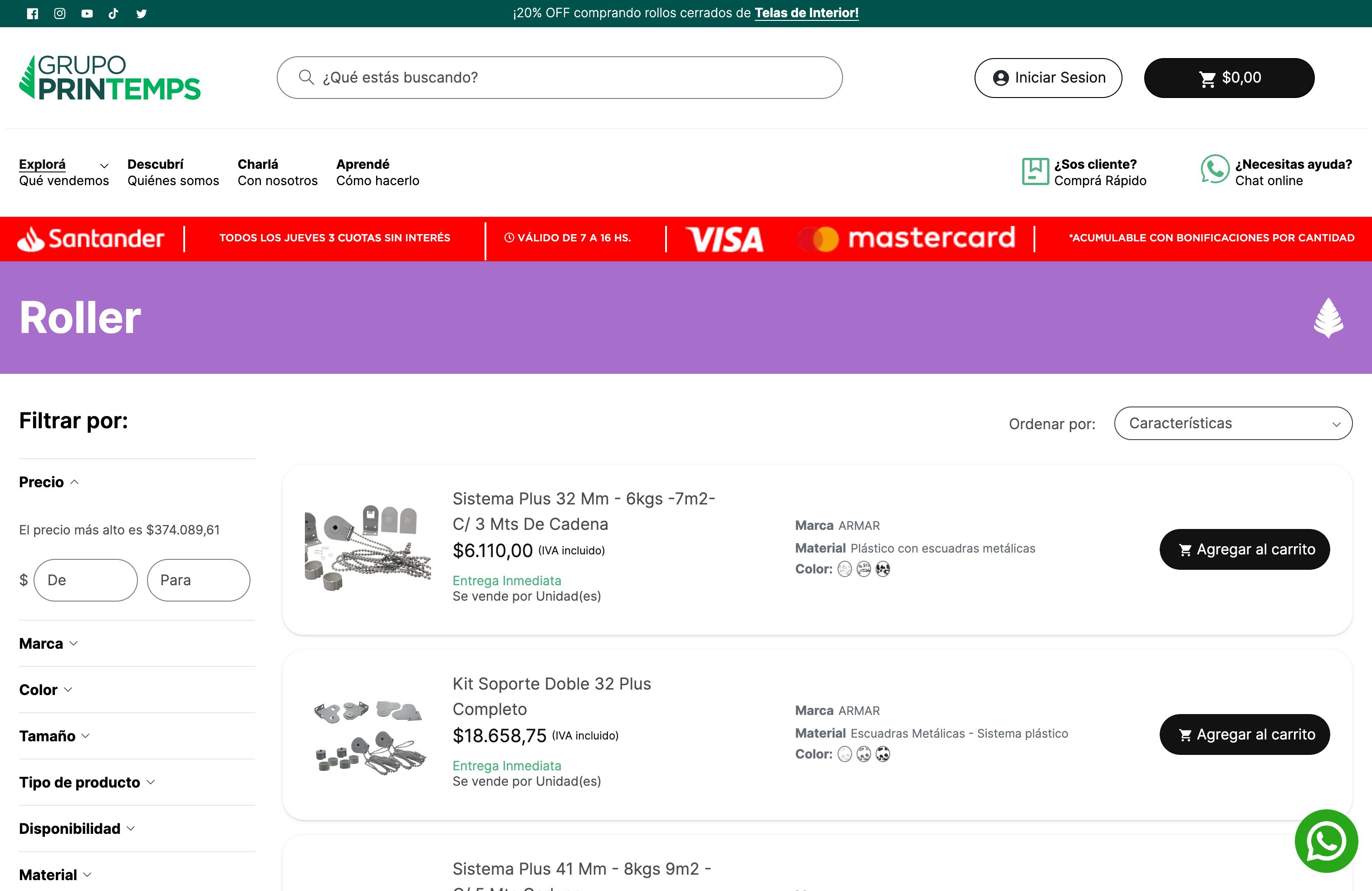The width and height of the screenshot is (1372, 891).
Task: Open the Twitter social icon
Action: [141, 14]
